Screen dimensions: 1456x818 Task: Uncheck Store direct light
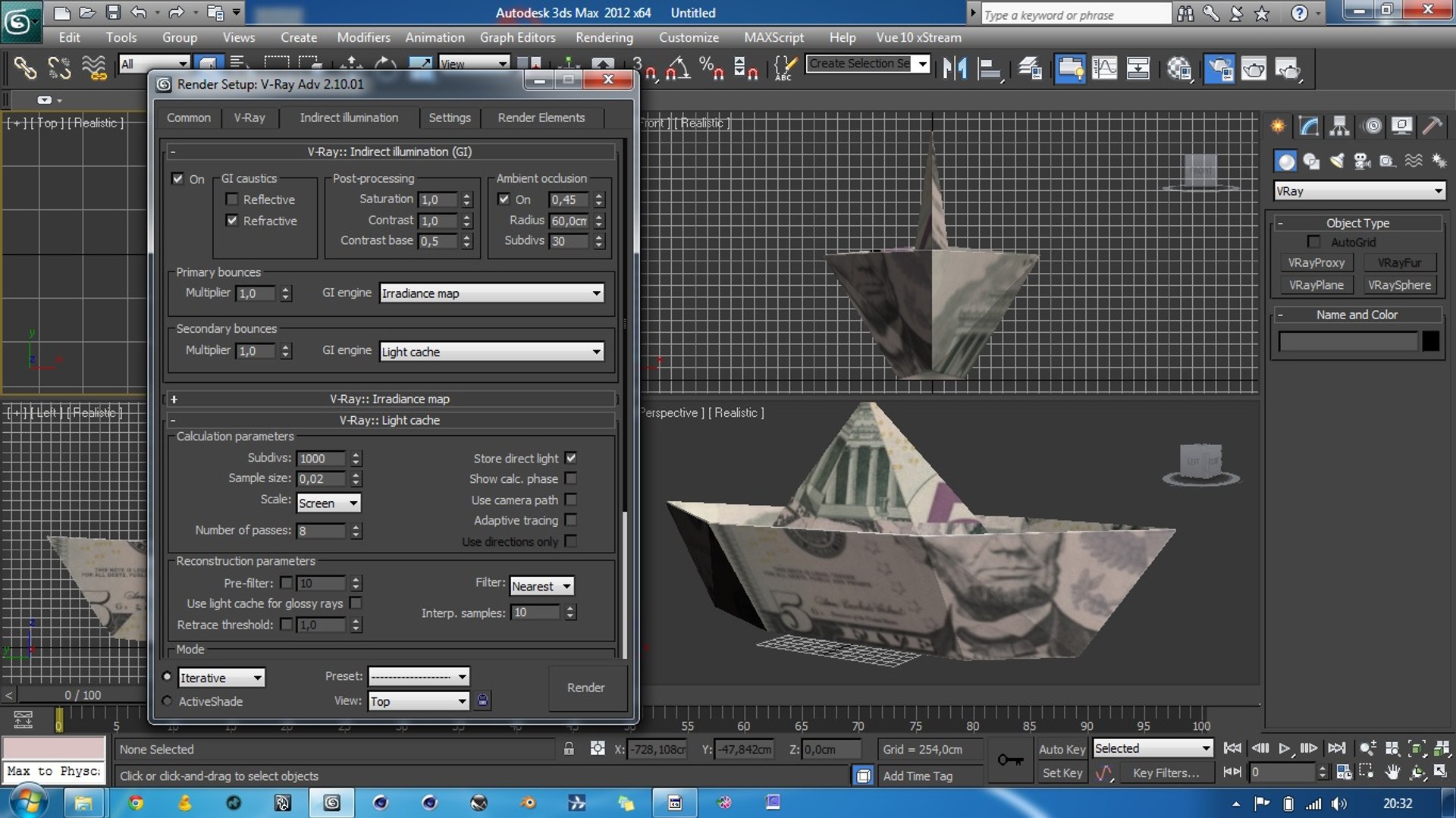(571, 458)
